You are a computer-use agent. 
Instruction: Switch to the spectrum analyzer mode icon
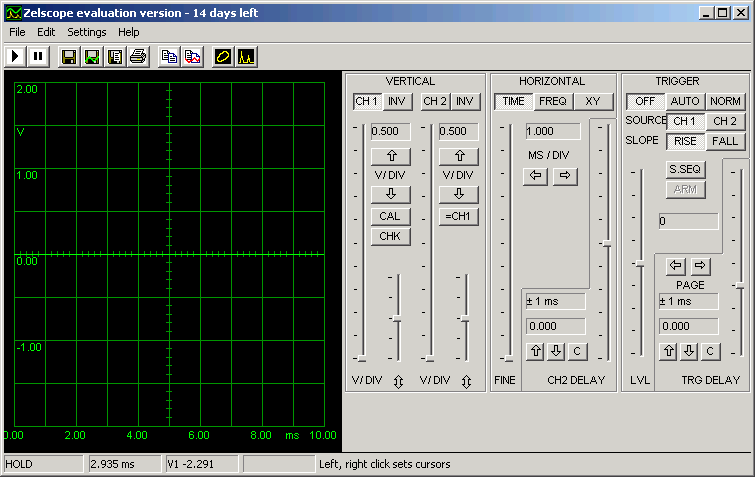pyautogui.click(x=246, y=57)
